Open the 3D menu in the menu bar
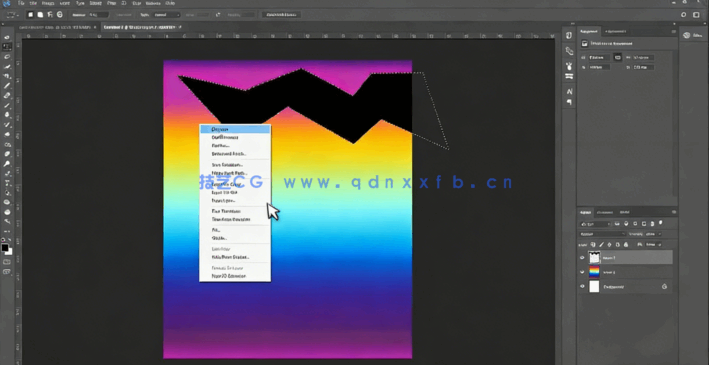 (x=124, y=3)
